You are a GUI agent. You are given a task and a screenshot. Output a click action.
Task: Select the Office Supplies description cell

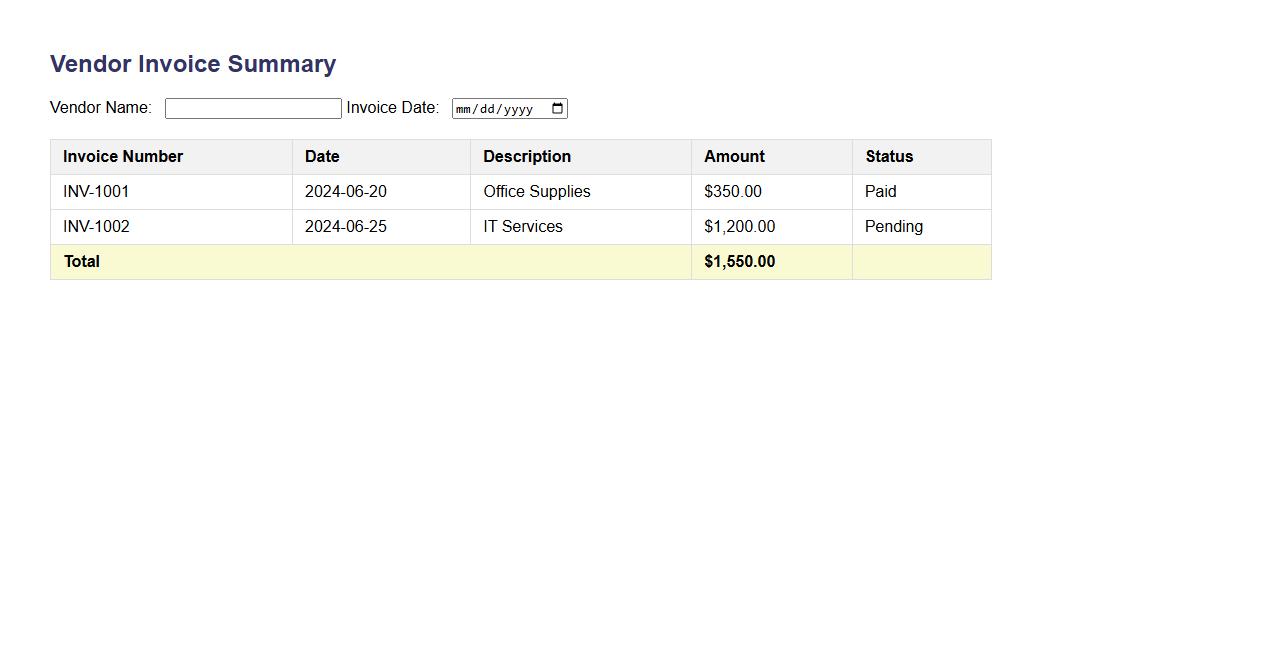click(x=537, y=192)
